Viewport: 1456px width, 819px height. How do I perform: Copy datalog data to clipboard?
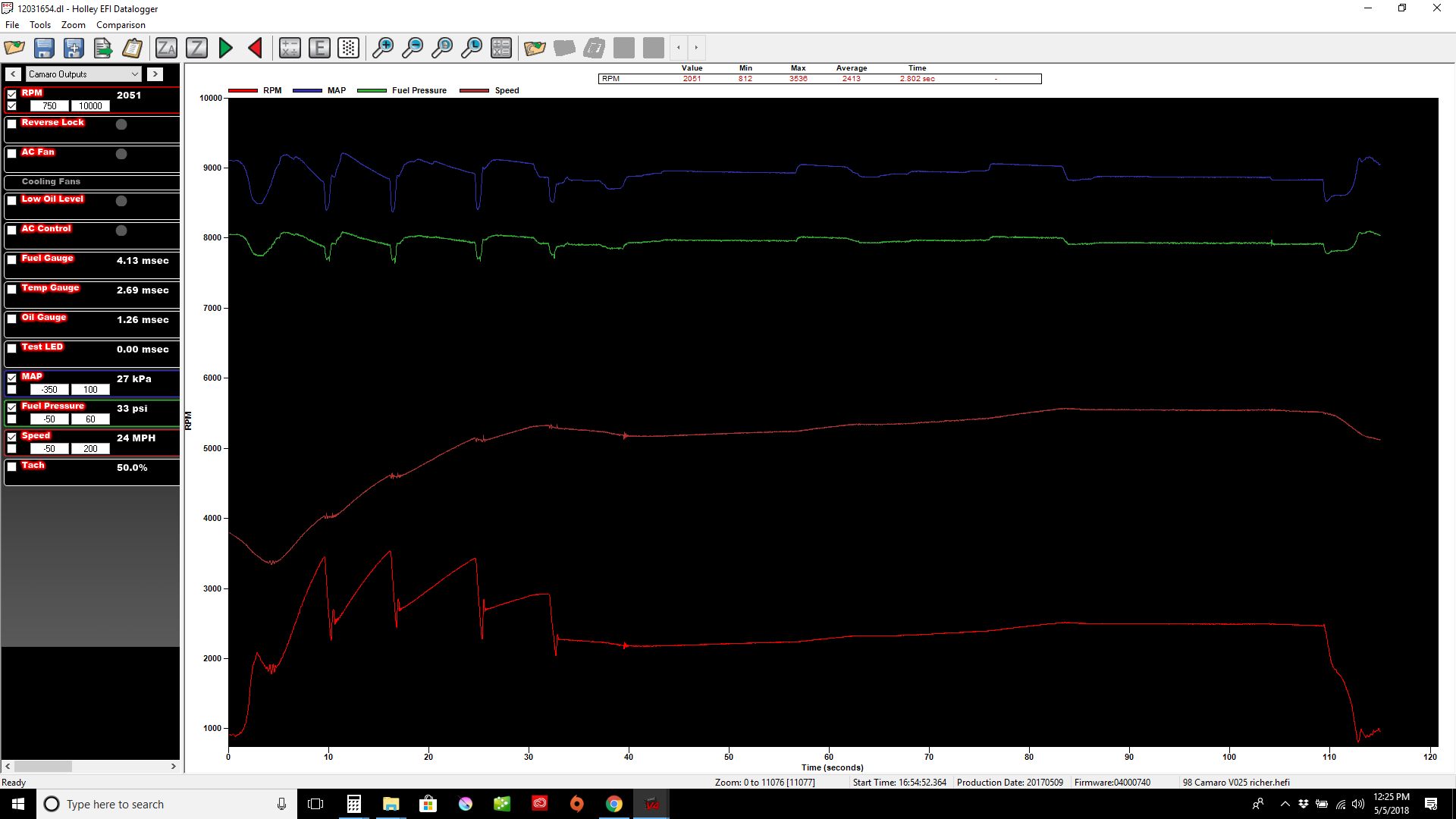(133, 48)
